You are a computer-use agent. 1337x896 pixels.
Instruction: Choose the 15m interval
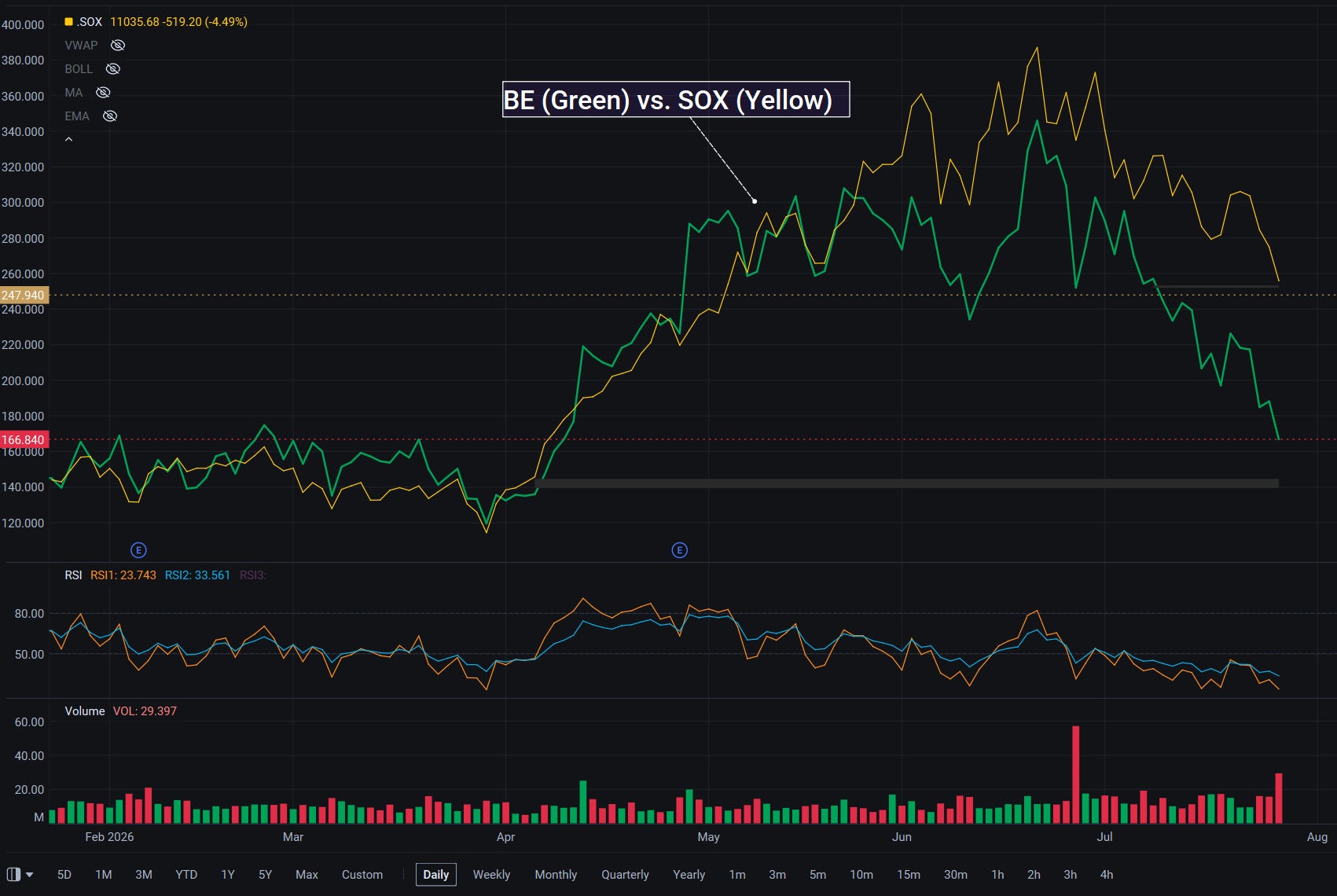(x=909, y=874)
